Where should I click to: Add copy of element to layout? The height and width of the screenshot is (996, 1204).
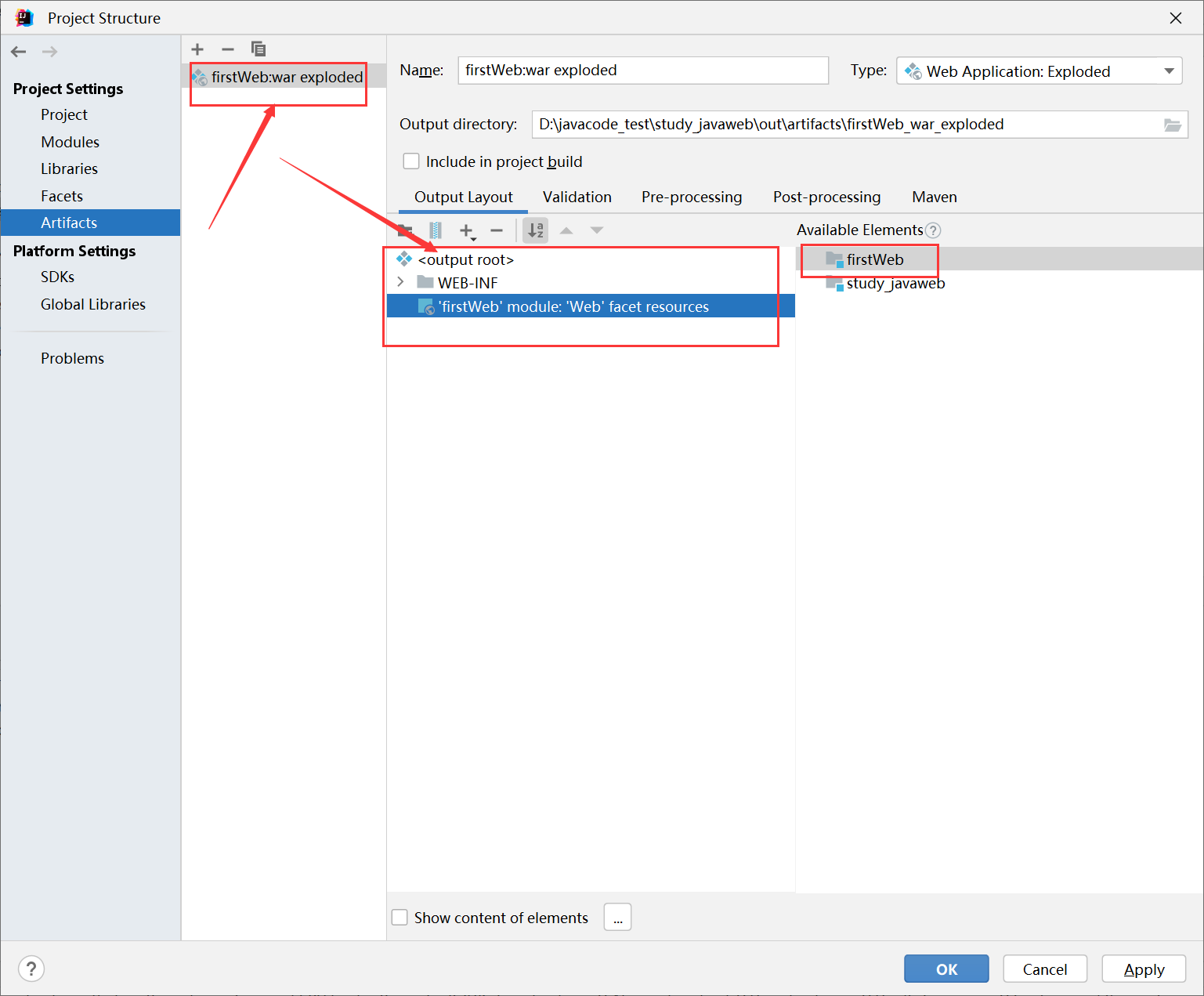467,231
